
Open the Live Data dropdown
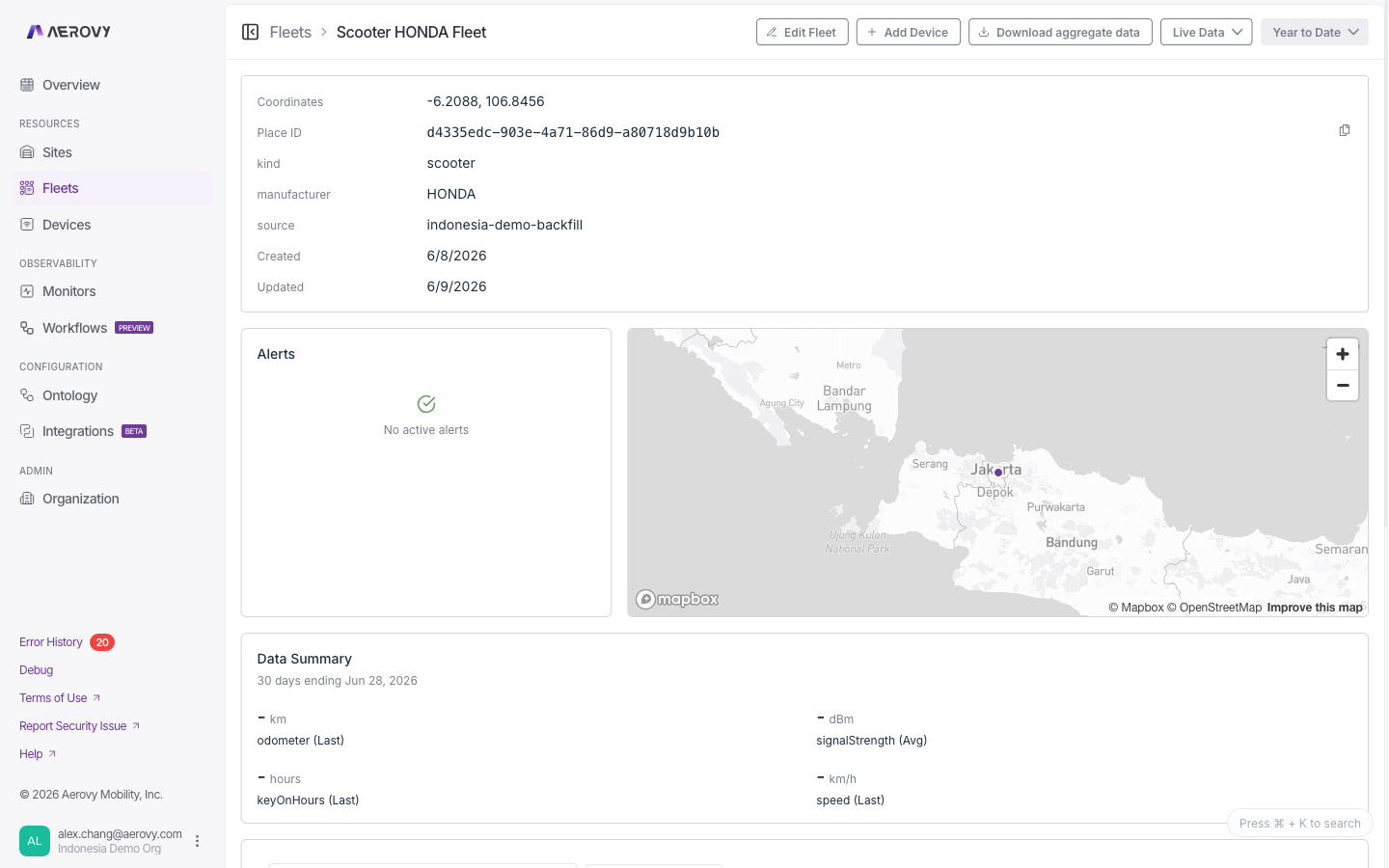(1207, 32)
